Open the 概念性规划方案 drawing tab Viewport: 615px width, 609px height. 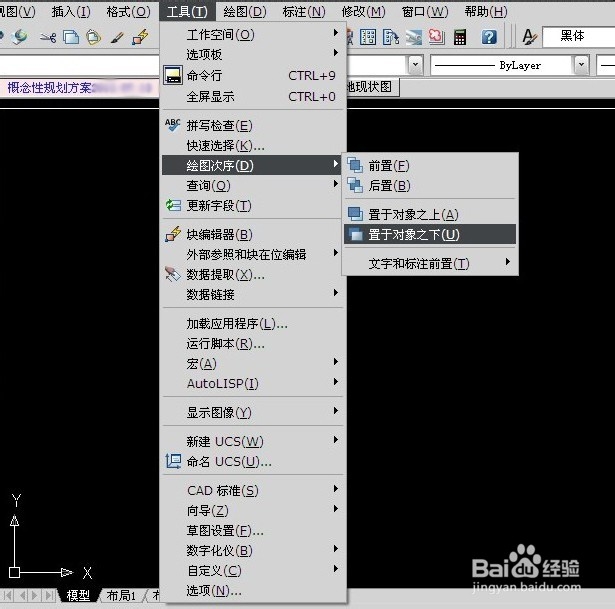point(78,87)
